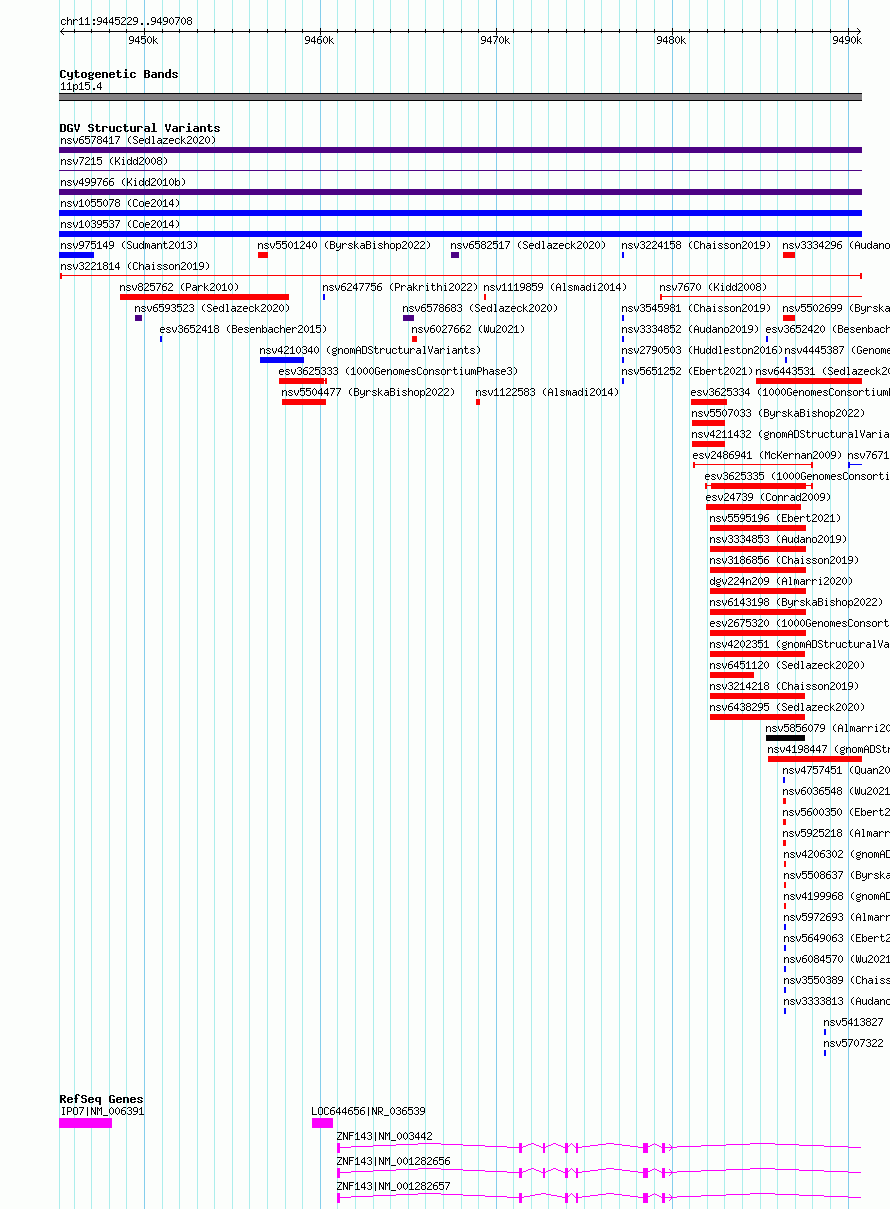Click the red nsv5501240 ByrskaBishop2022 feature

pyautogui.click(x=263, y=255)
